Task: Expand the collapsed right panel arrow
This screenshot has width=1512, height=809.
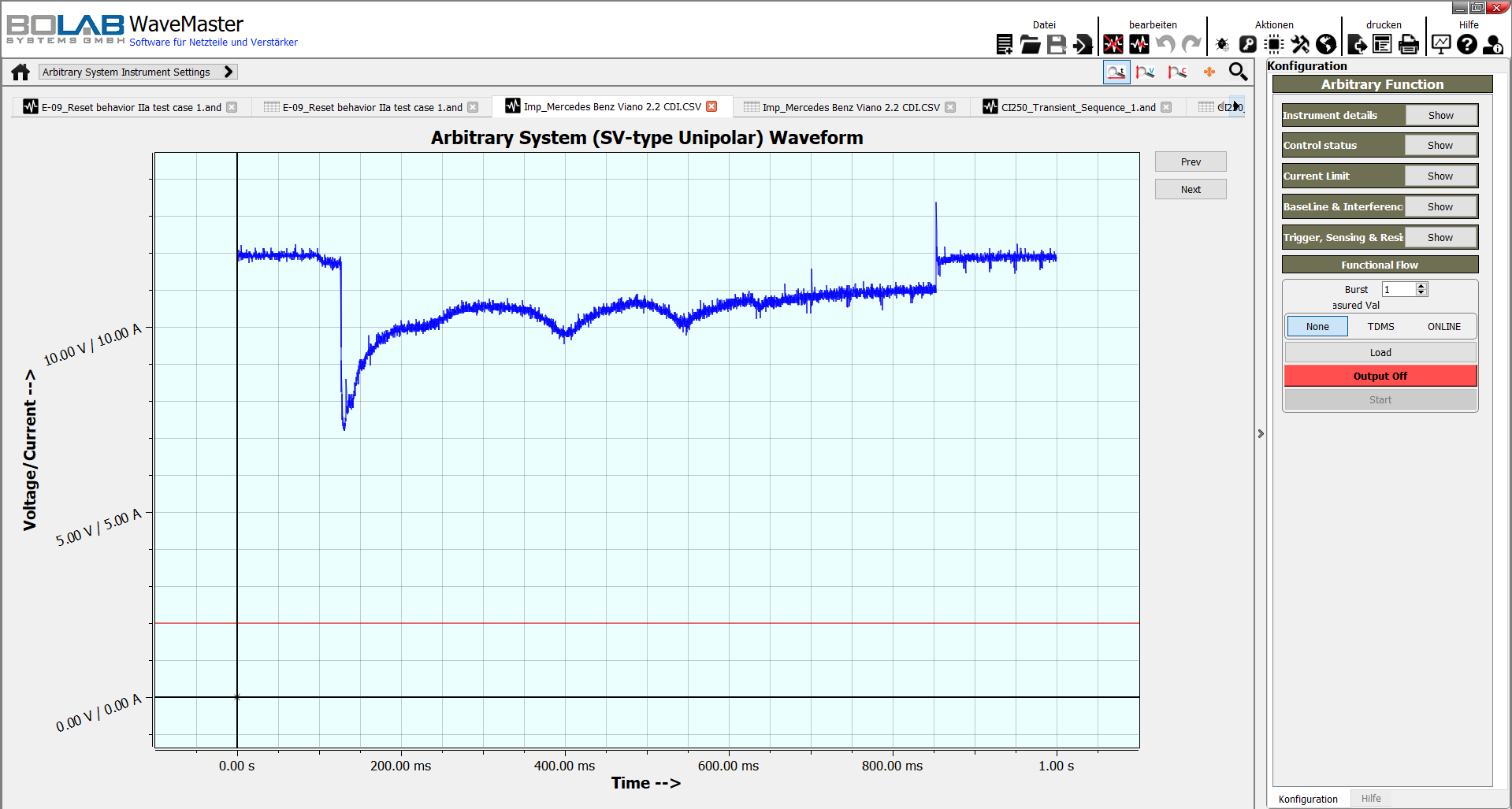Action: (1261, 433)
